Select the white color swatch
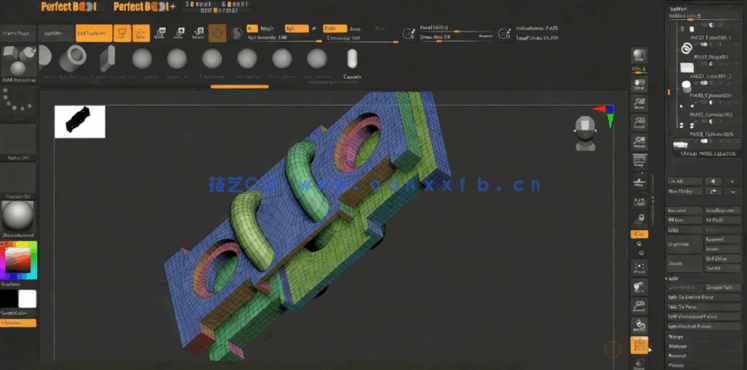747x370 pixels. pos(27,299)
